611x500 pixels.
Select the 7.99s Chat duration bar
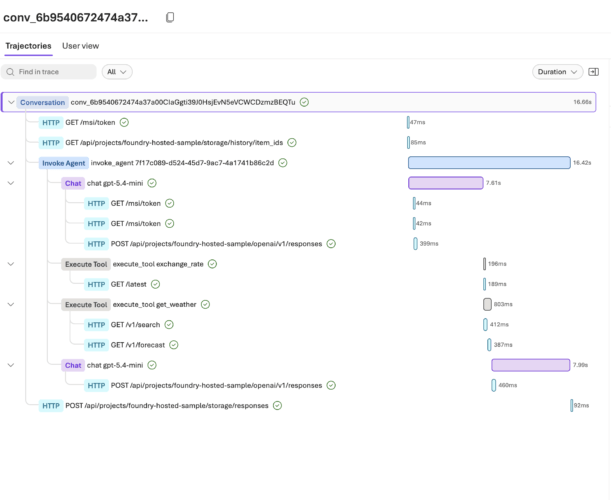coord(531,365)
